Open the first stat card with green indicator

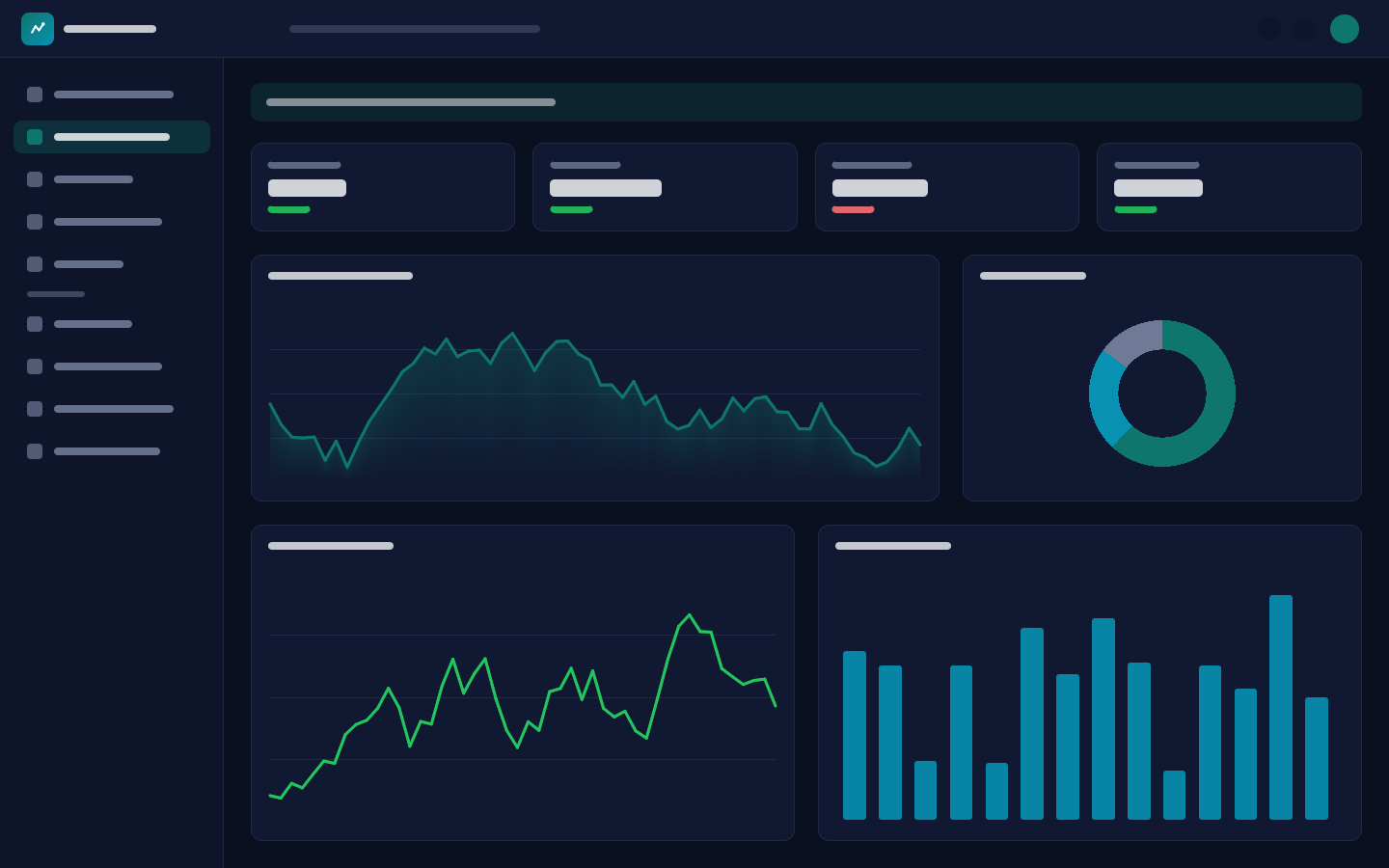point(383,187)
